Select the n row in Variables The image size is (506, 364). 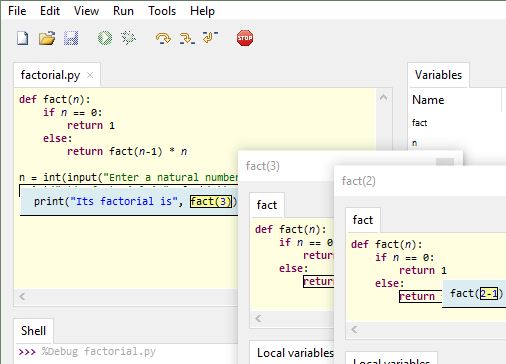(415, 143)
